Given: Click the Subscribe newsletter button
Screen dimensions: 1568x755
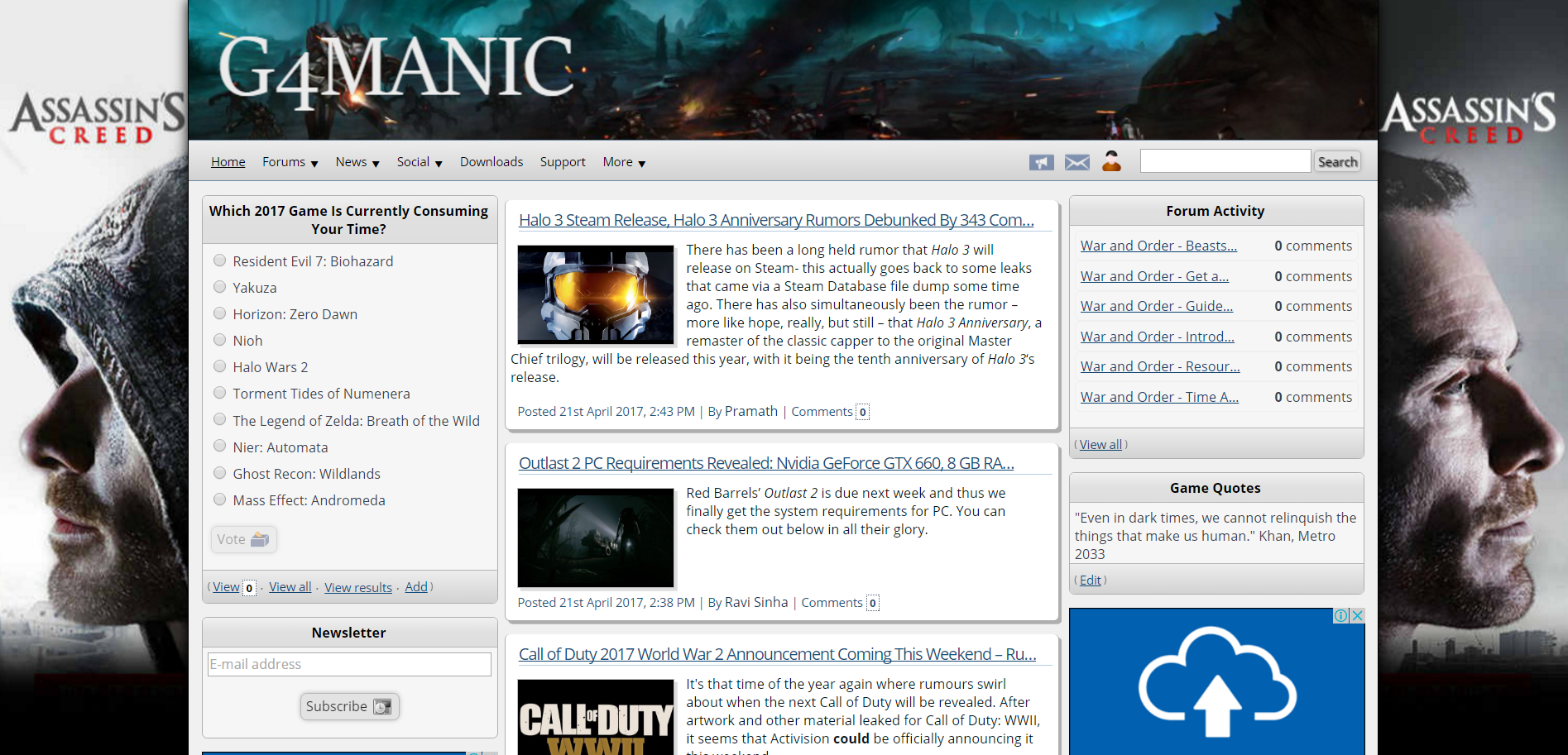Looking at the screenshot, I should 349,706.
